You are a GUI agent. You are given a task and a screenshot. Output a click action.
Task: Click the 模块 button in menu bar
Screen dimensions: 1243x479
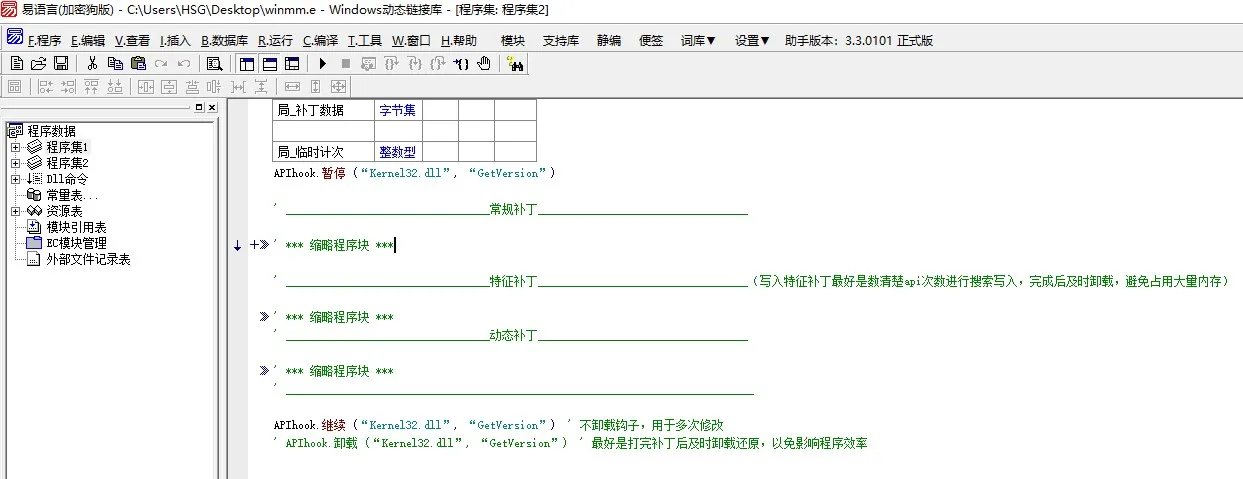(x=512, y=41)
